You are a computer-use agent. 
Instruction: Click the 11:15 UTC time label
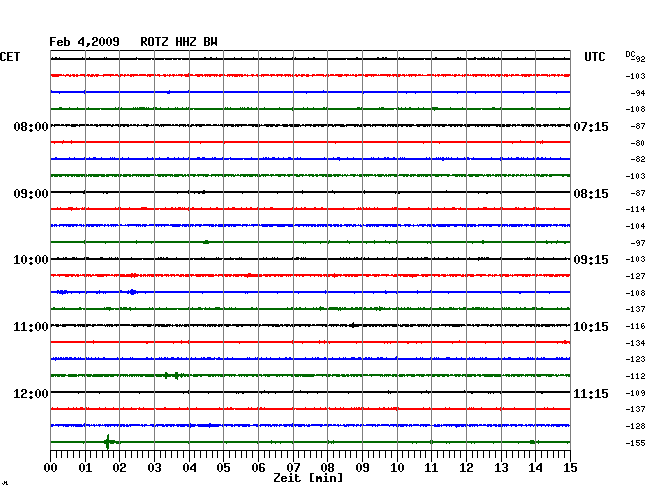pos(591,393)
